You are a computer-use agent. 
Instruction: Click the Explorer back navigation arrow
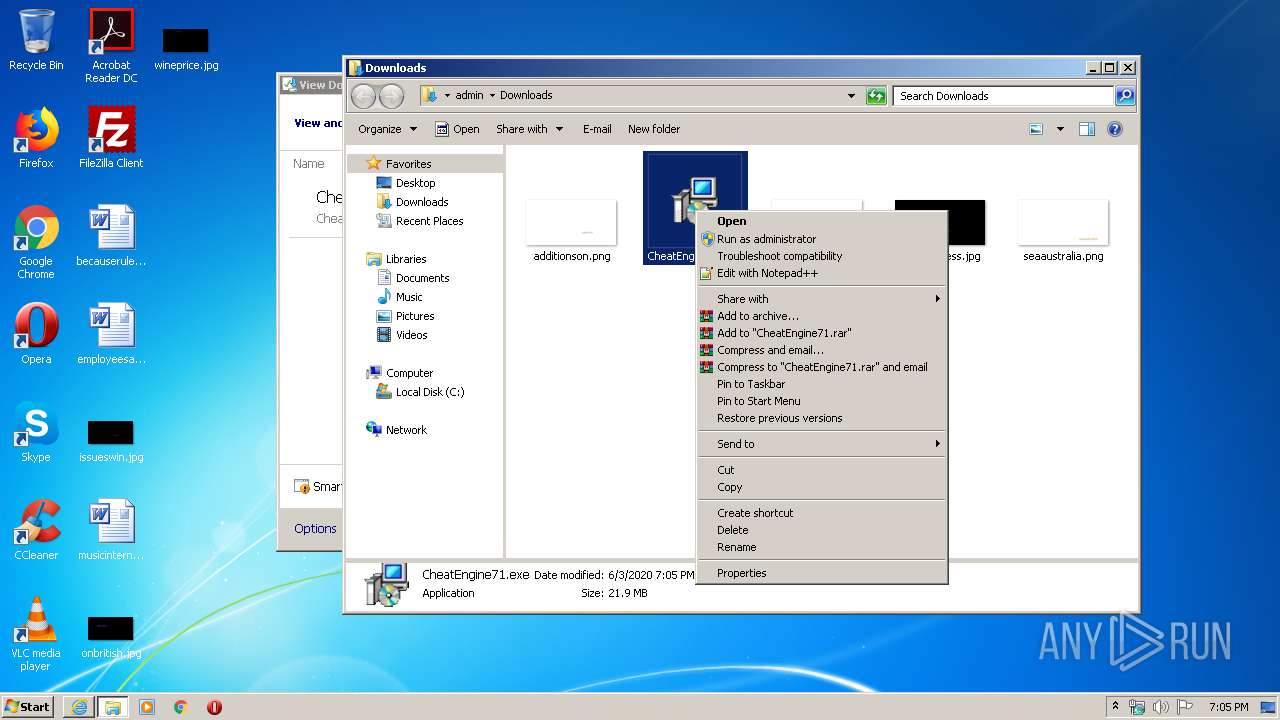363,96
